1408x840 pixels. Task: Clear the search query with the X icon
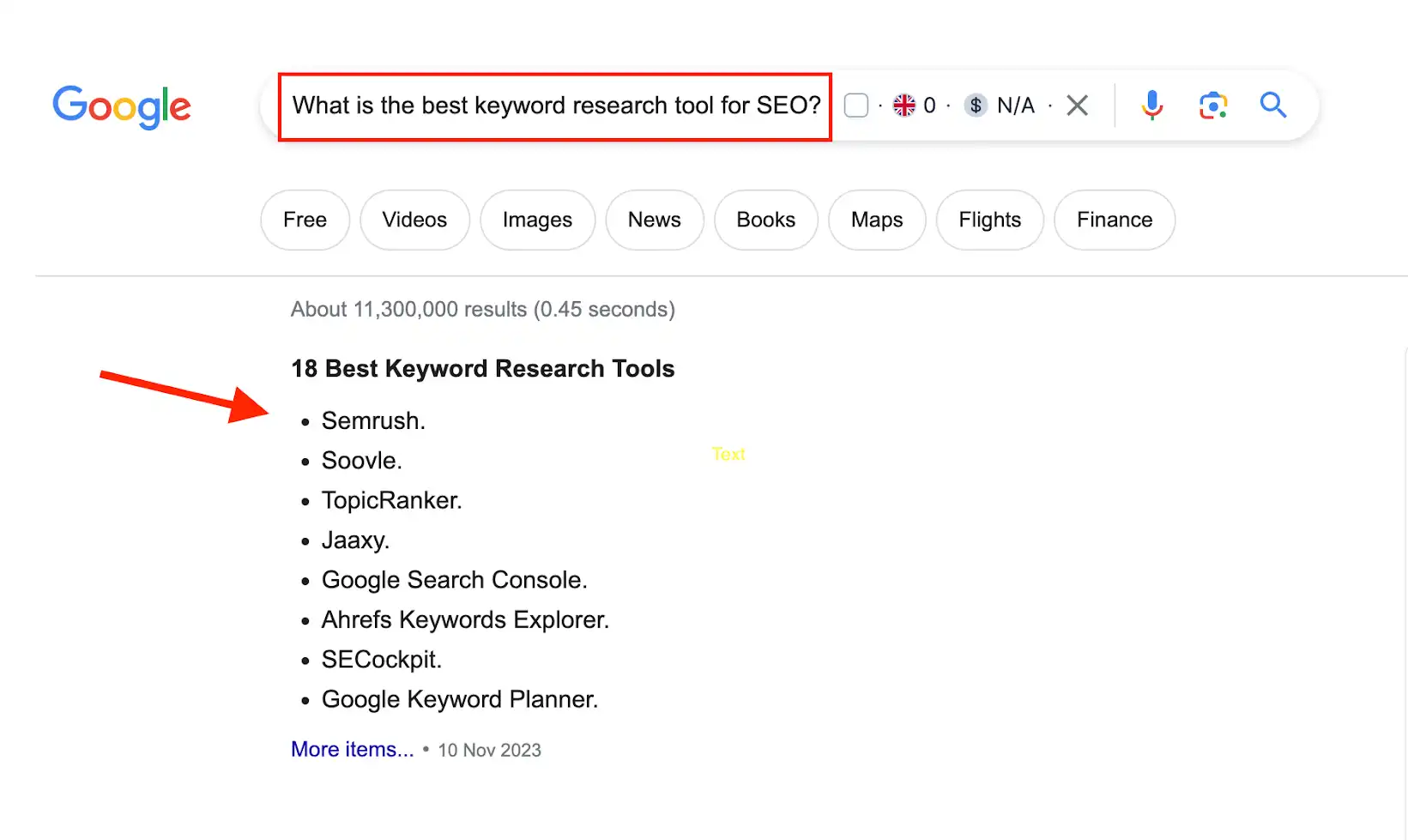(x=1078, y=106)
